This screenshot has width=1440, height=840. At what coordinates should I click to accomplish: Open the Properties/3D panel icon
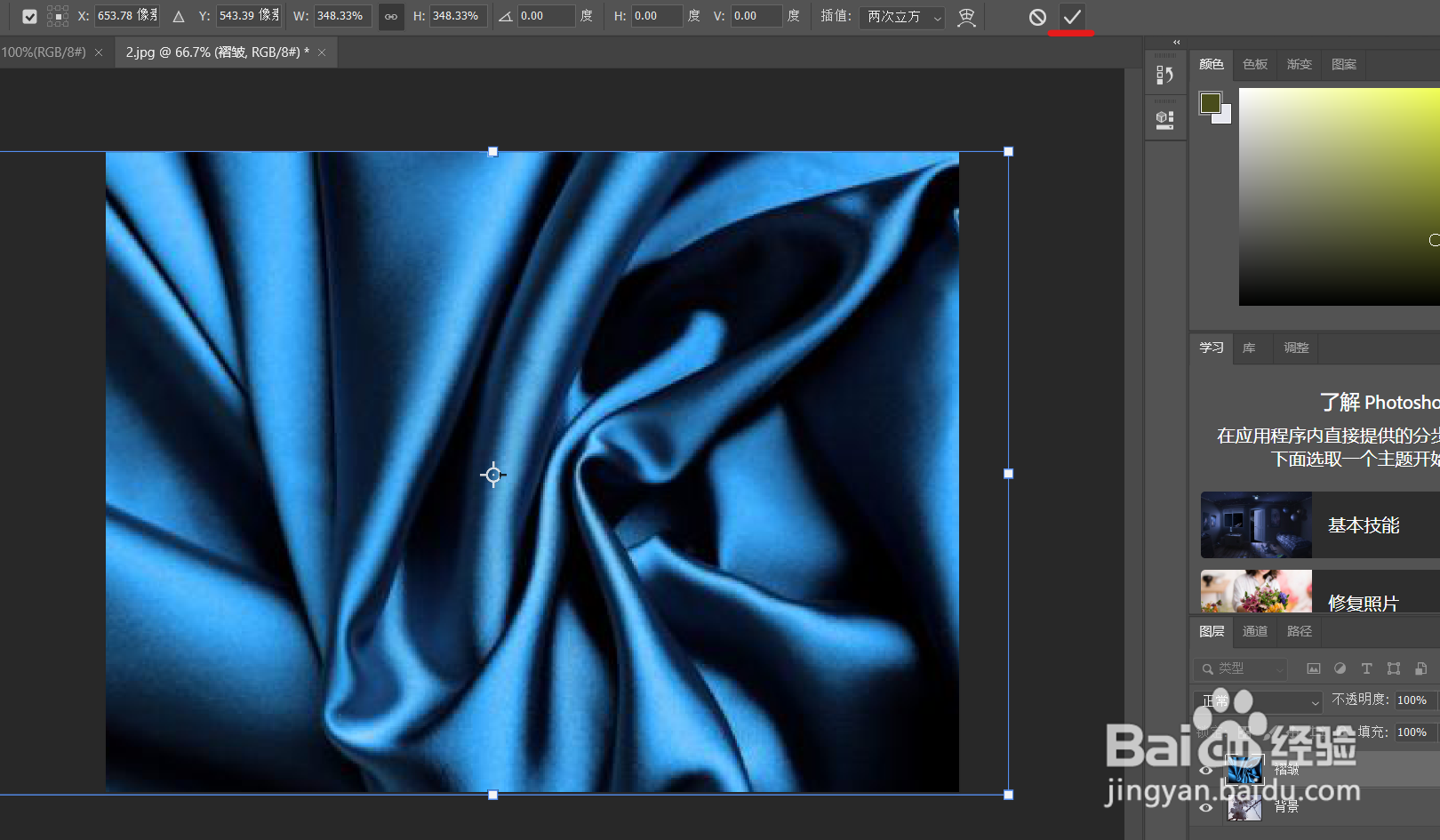1165,120
